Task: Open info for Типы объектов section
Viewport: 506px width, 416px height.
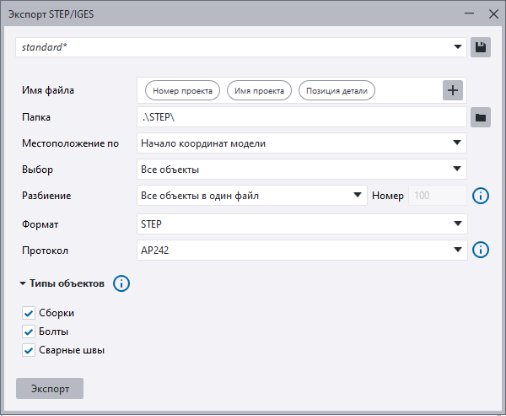Action: pos(121,284)
